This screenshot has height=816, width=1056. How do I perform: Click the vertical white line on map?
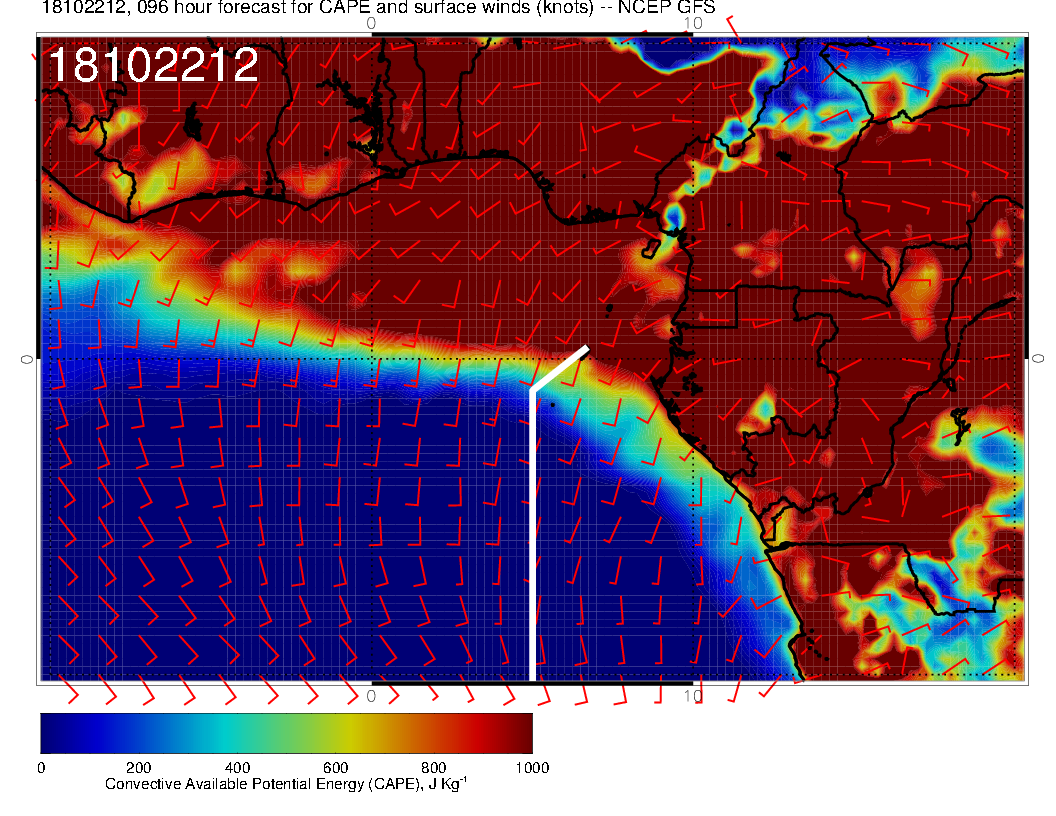(x=531, y=540)
